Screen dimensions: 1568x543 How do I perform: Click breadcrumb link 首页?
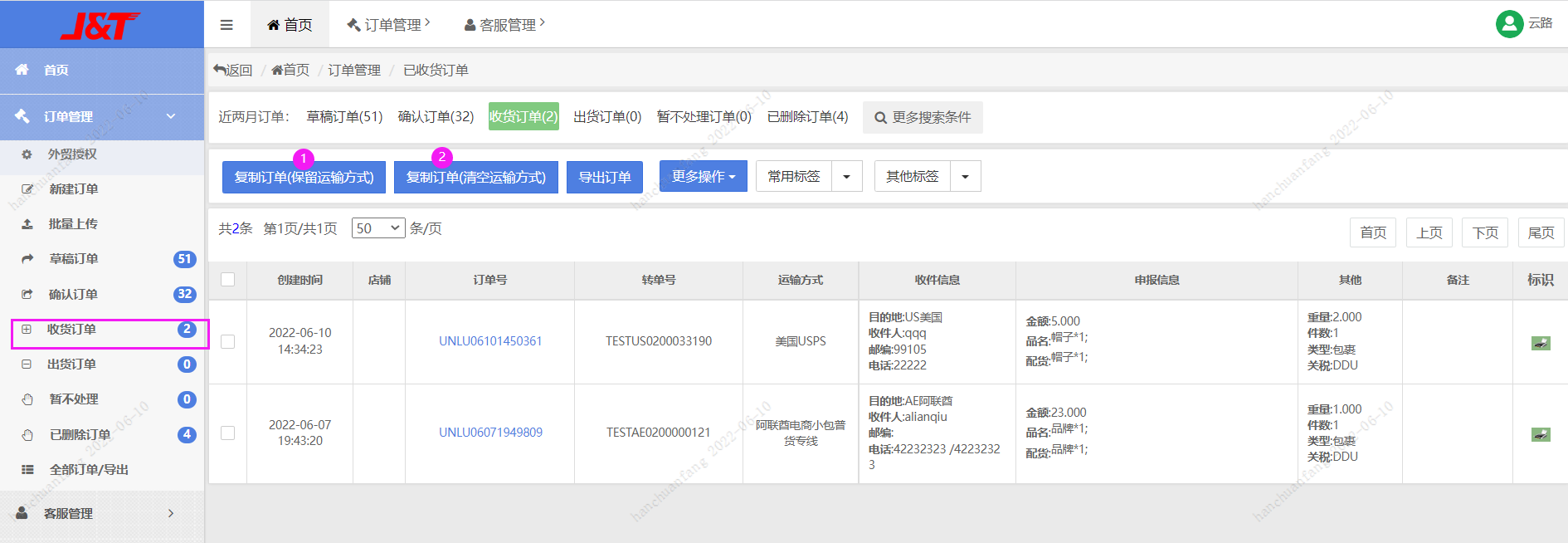(x=290, y=70)
